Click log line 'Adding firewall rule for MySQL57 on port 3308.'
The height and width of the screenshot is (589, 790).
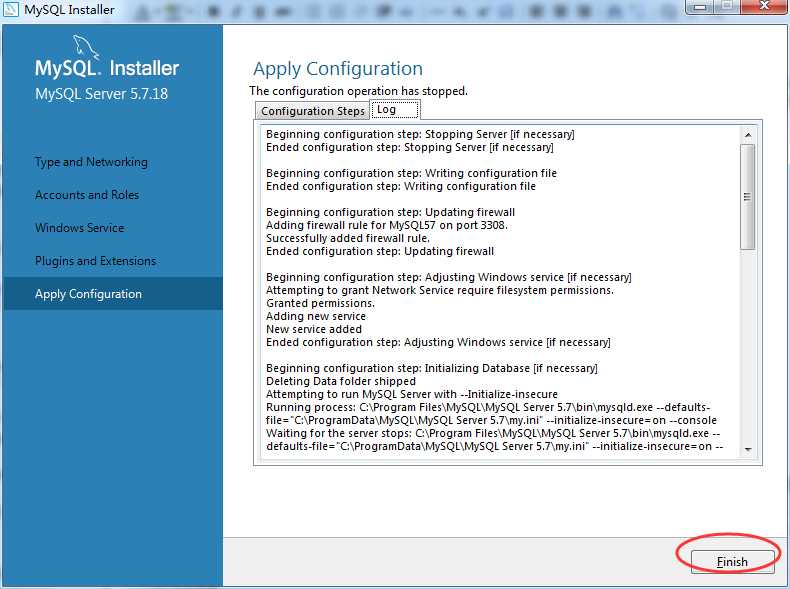click(386, 225)
